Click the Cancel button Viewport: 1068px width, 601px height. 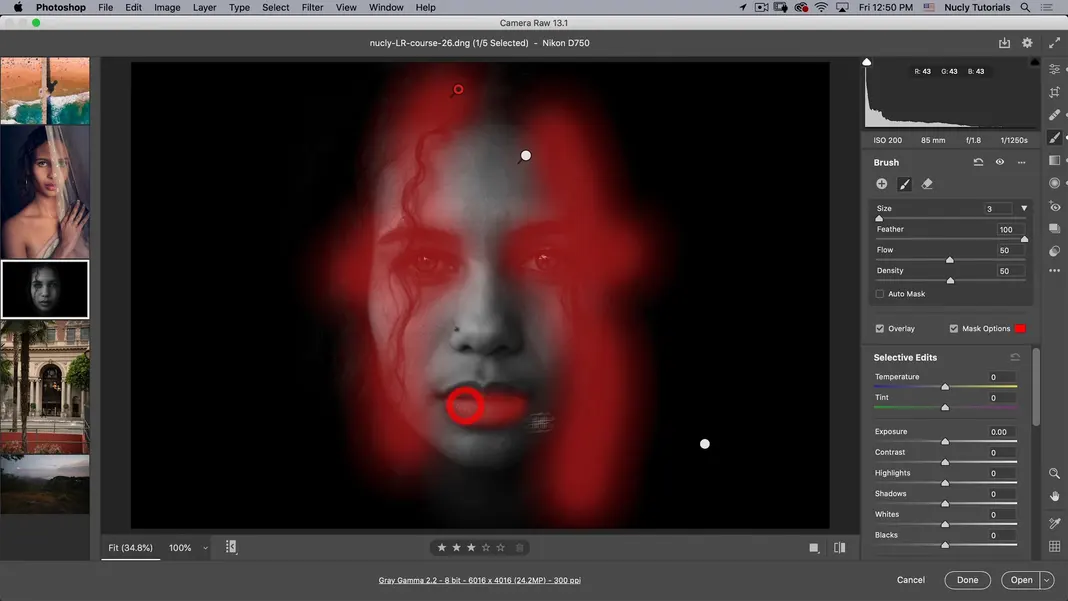tap(911, 580)
